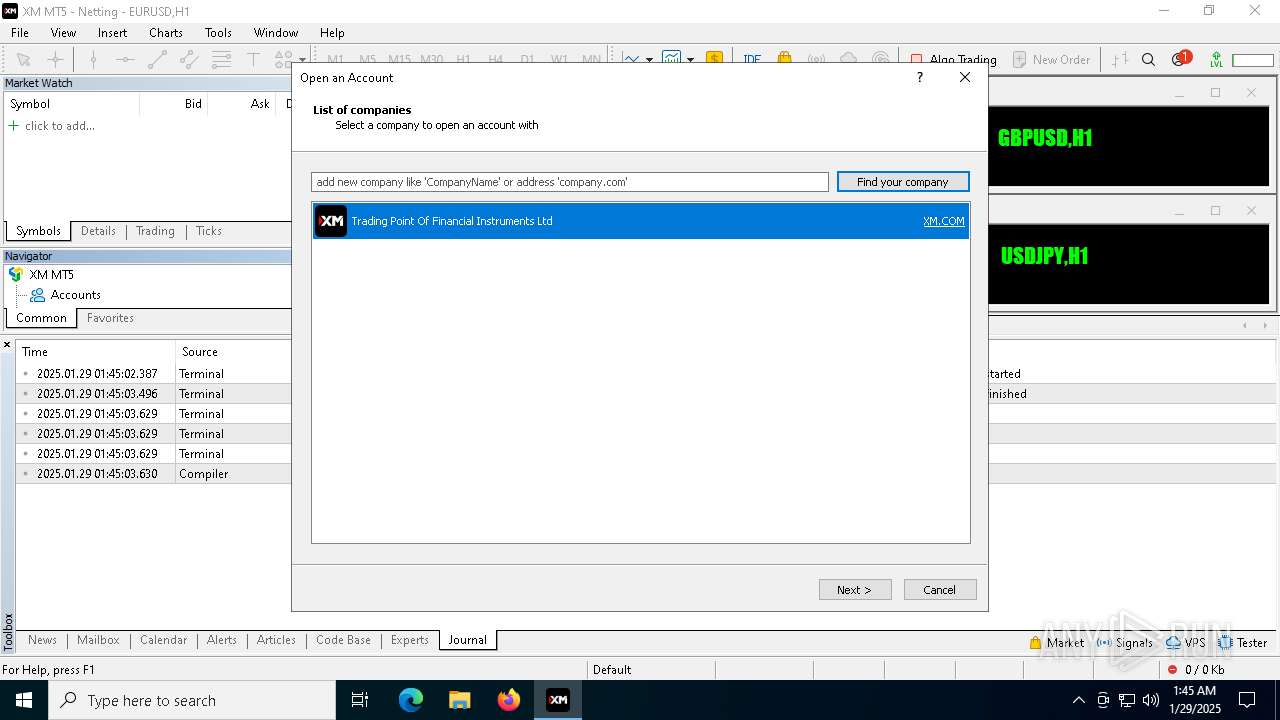Open the Mailbox tab in Toolbox

98,640
